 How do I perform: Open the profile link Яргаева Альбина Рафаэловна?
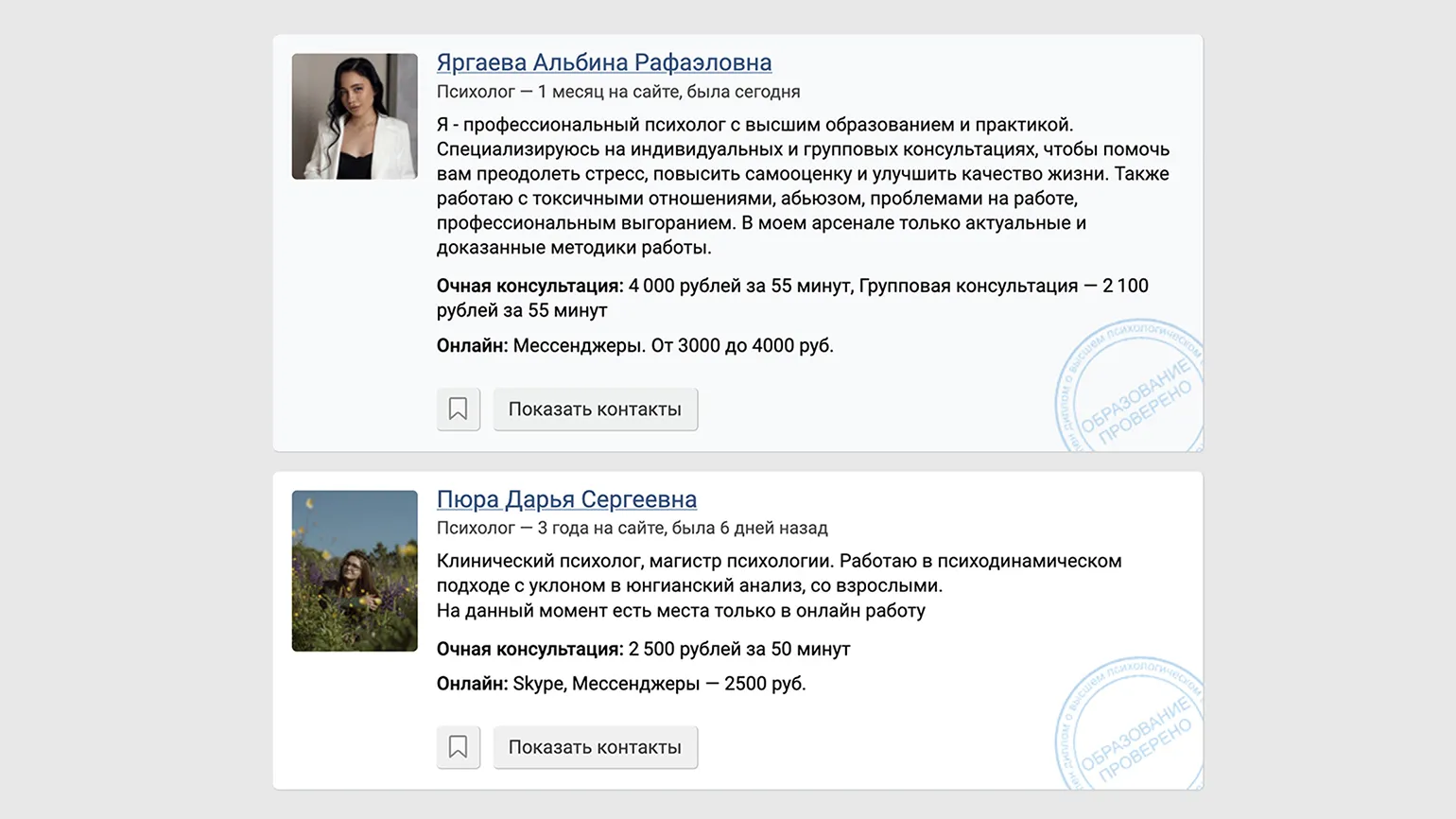tap(603, 62)
